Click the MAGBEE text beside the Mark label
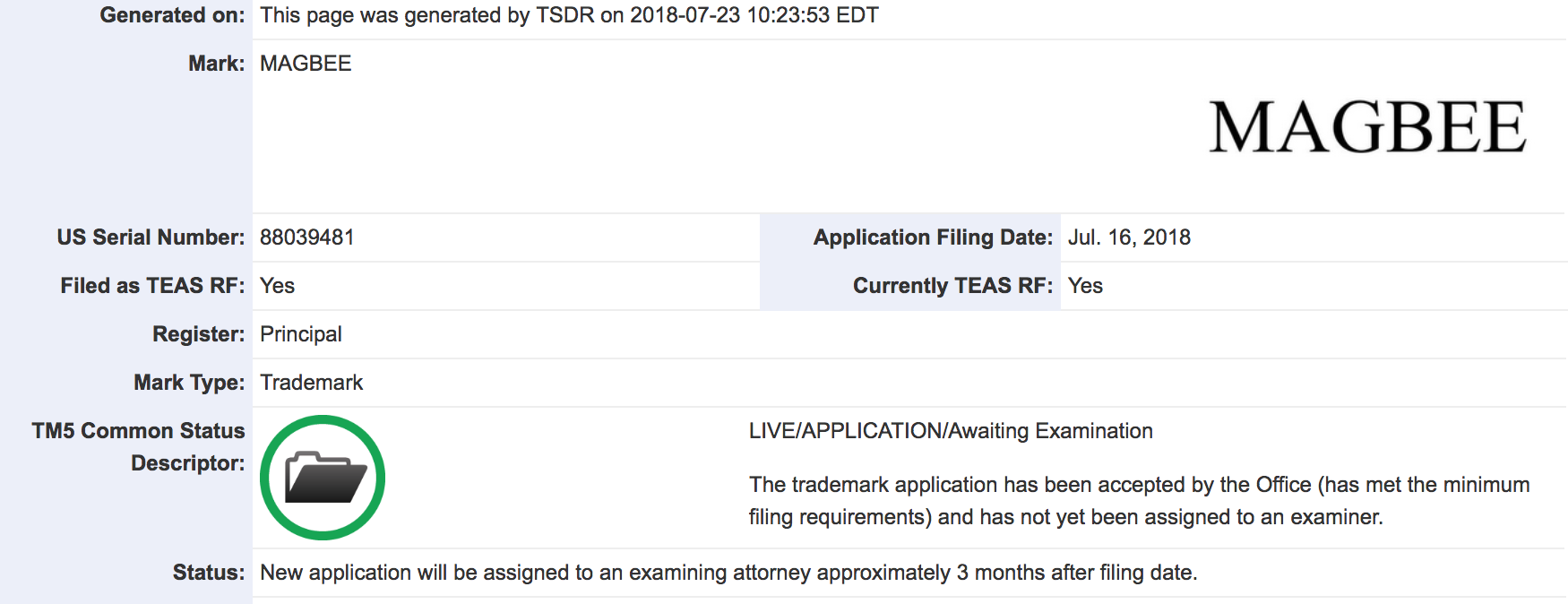The width and height of the screenshot is (1568, 604). pyautogui.click(x=306, y=64)
